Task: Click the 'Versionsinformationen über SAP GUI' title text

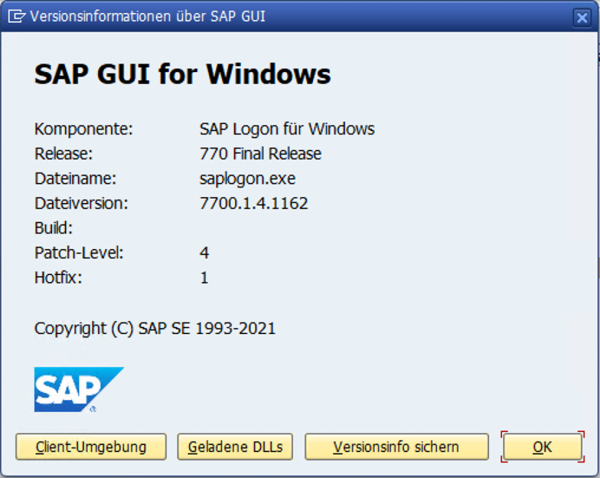Action: pyautogui.click(x=148, y=16)
